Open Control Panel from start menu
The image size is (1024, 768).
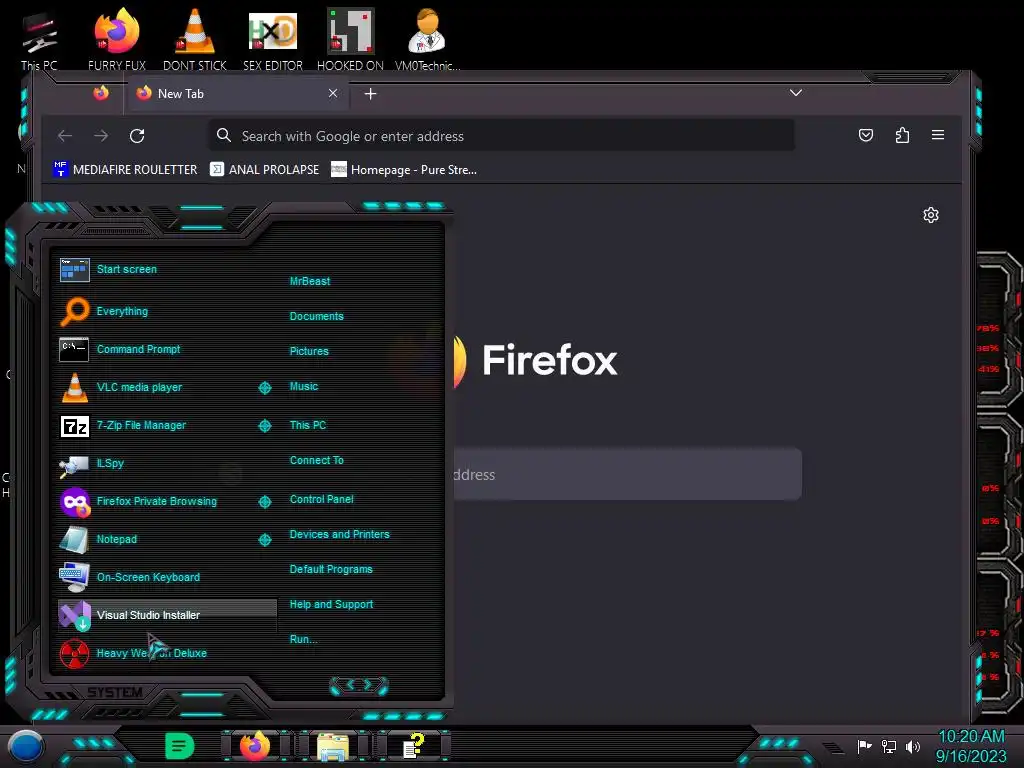pos(321,500)
